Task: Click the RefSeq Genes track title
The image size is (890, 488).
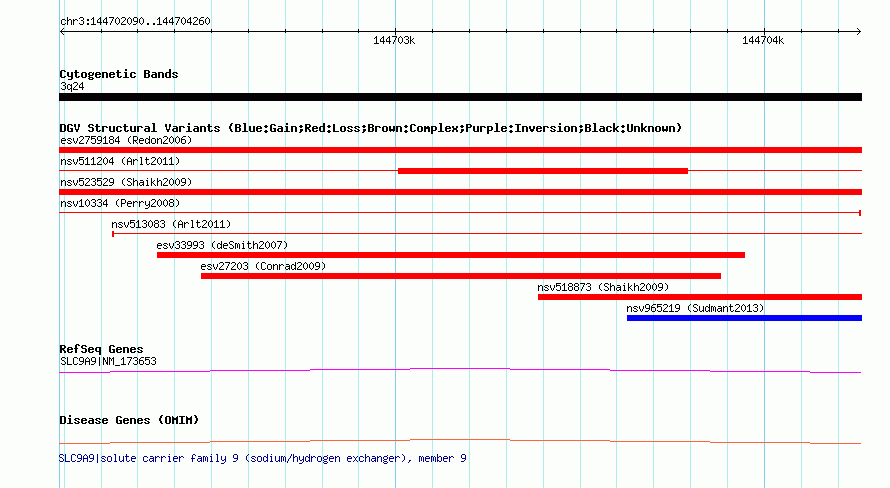Action: click(101, 350)
